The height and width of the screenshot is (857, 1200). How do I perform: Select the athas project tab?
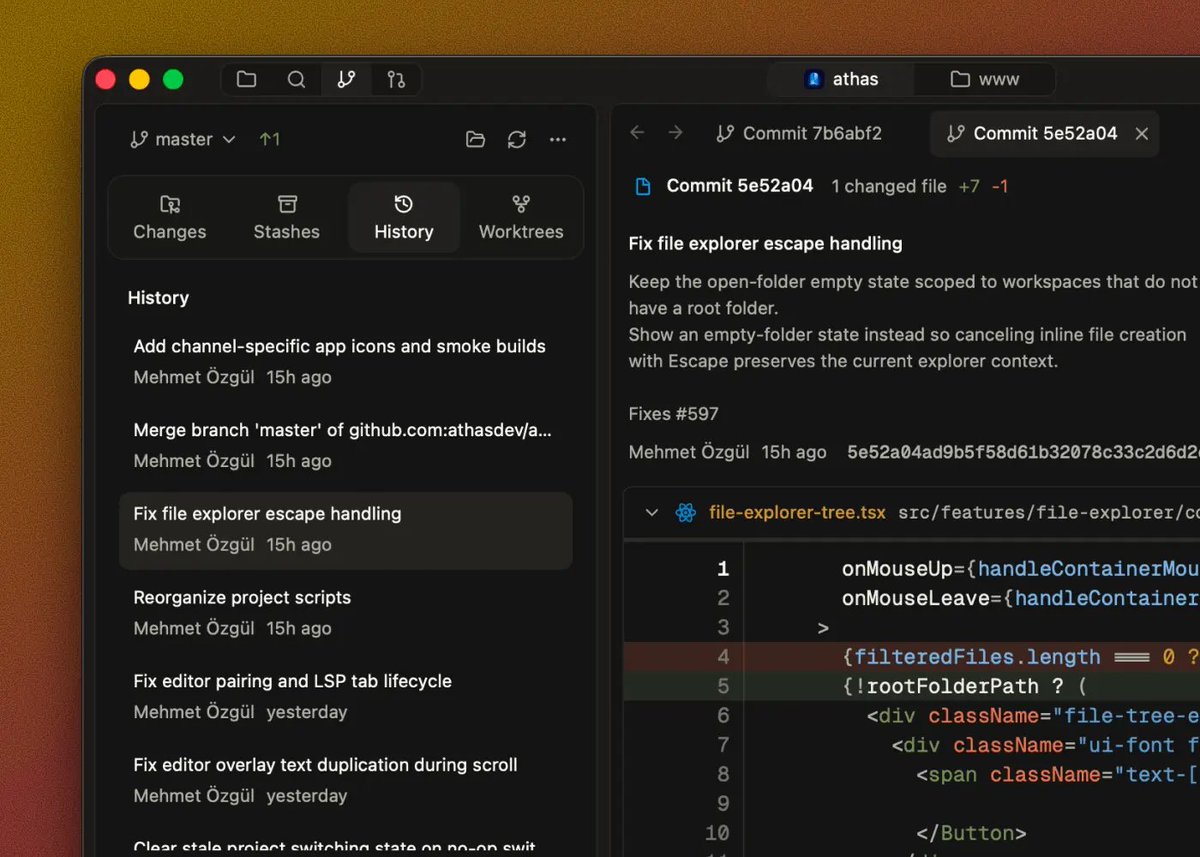[x=841, y=79]
